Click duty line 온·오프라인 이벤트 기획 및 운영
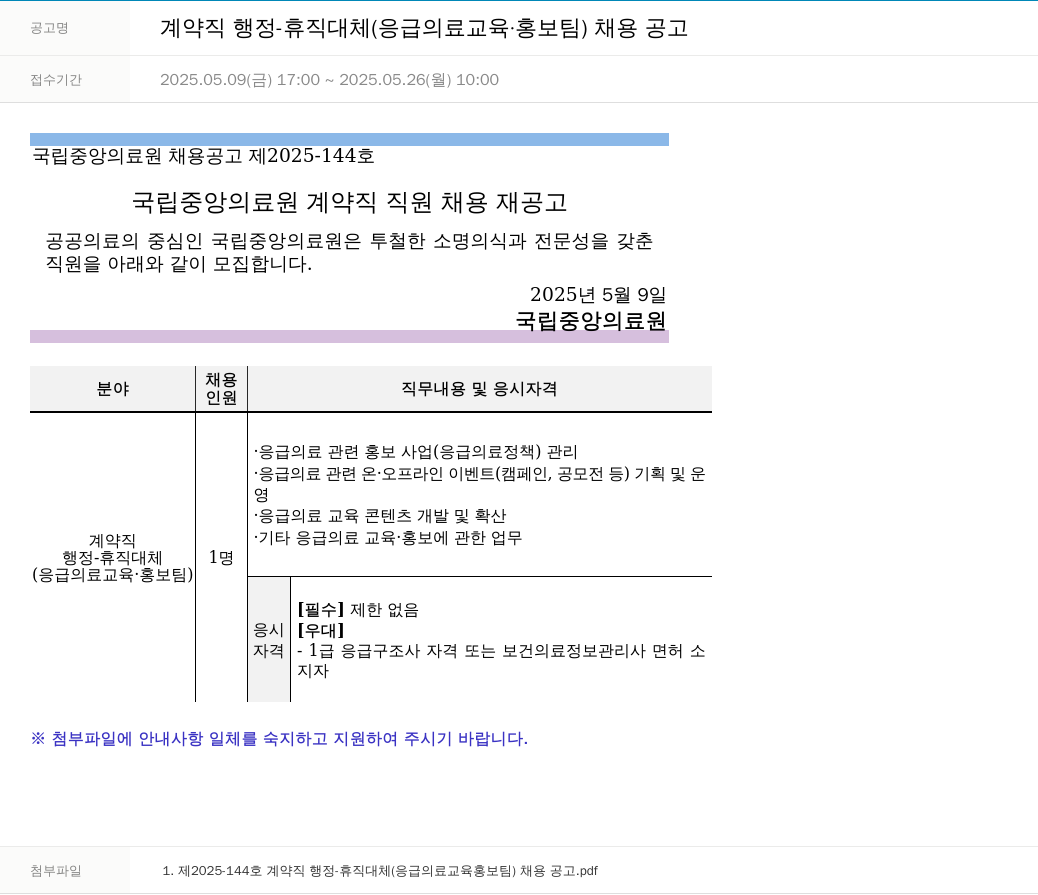1038x895 pixels. [480, 484]
